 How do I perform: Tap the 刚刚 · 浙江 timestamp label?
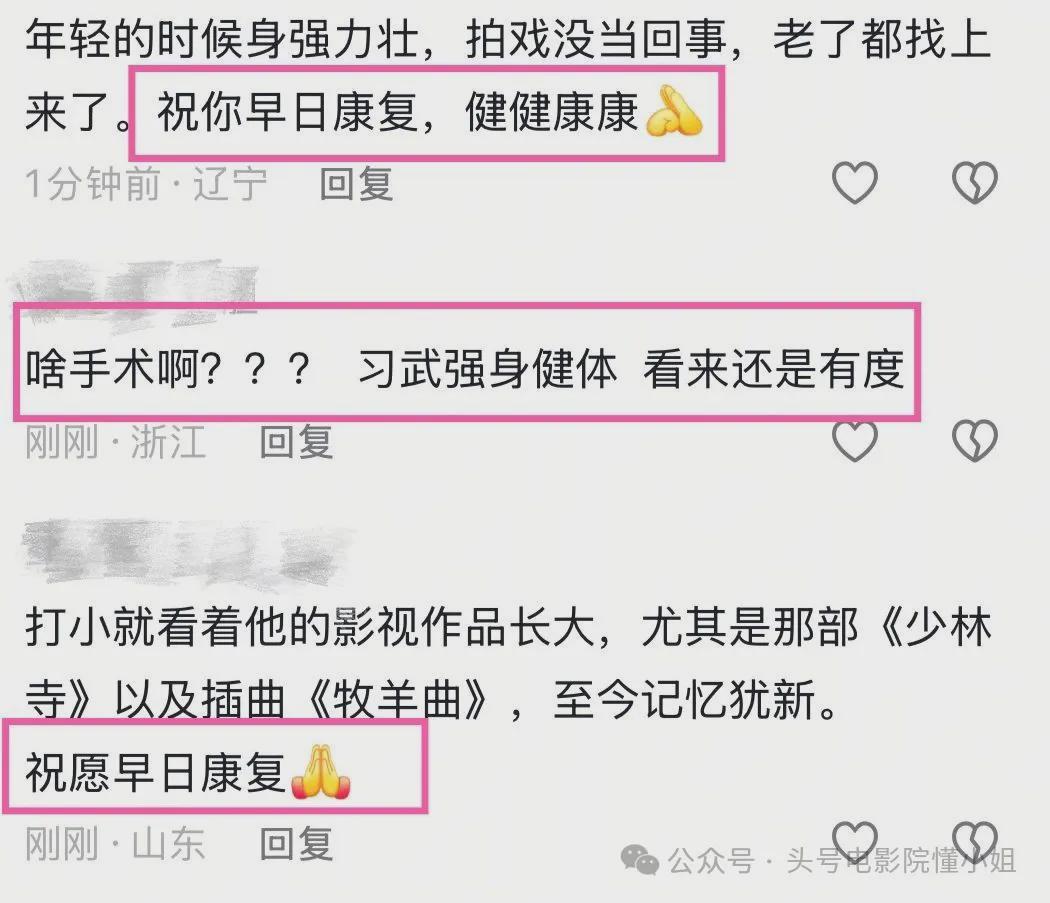point(115,442)
